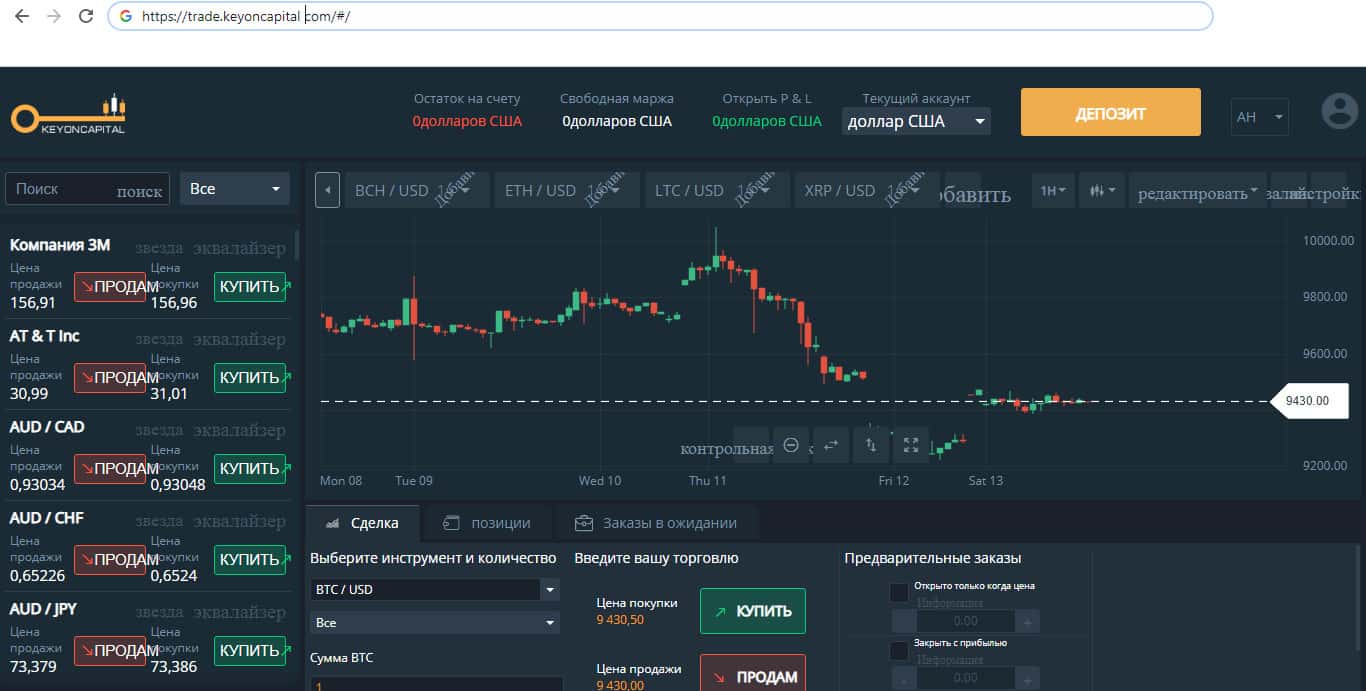The width and height of the screenshot is (1366, 691).
Task: Enable 'Открыто только когда цена' checkbox
Action: pos(899,592)
